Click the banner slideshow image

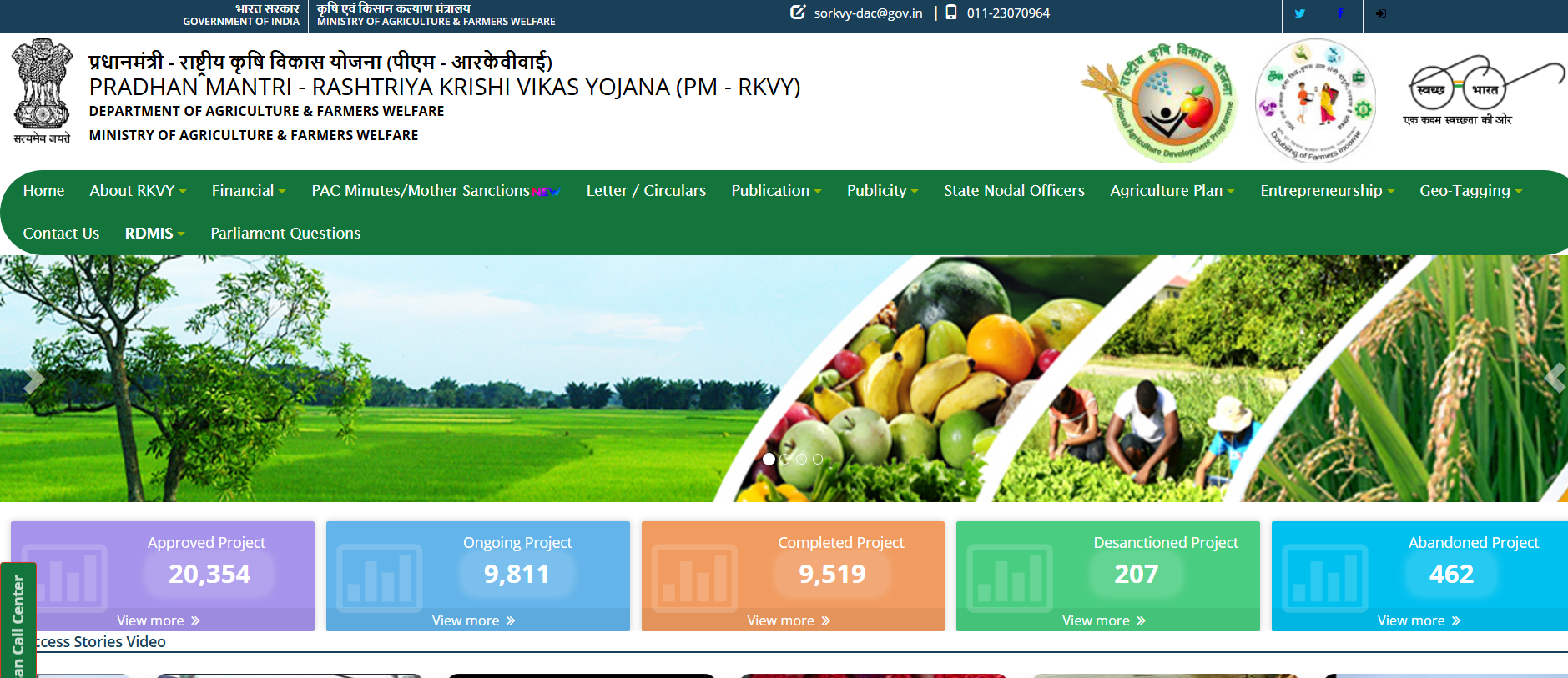784,379
